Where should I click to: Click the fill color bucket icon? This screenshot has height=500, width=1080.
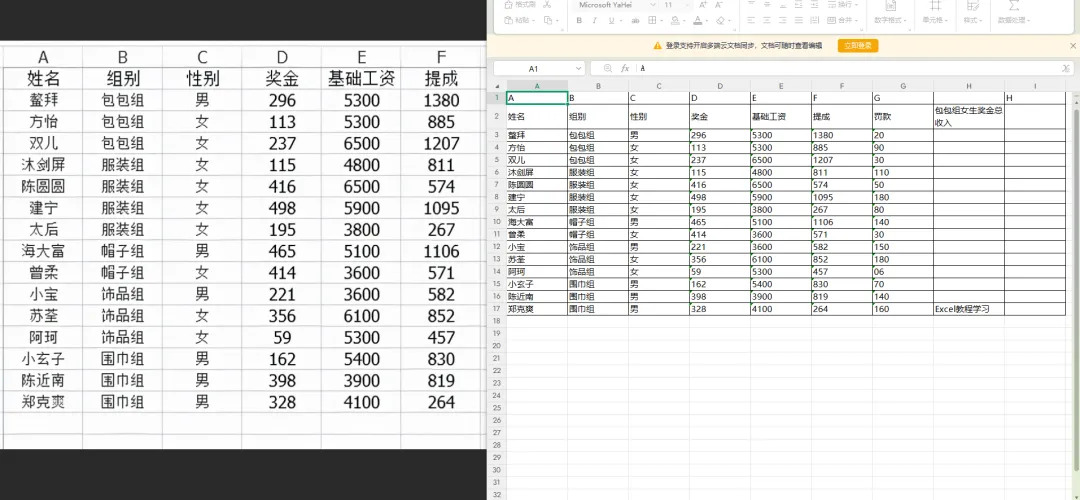pos(675,20)
